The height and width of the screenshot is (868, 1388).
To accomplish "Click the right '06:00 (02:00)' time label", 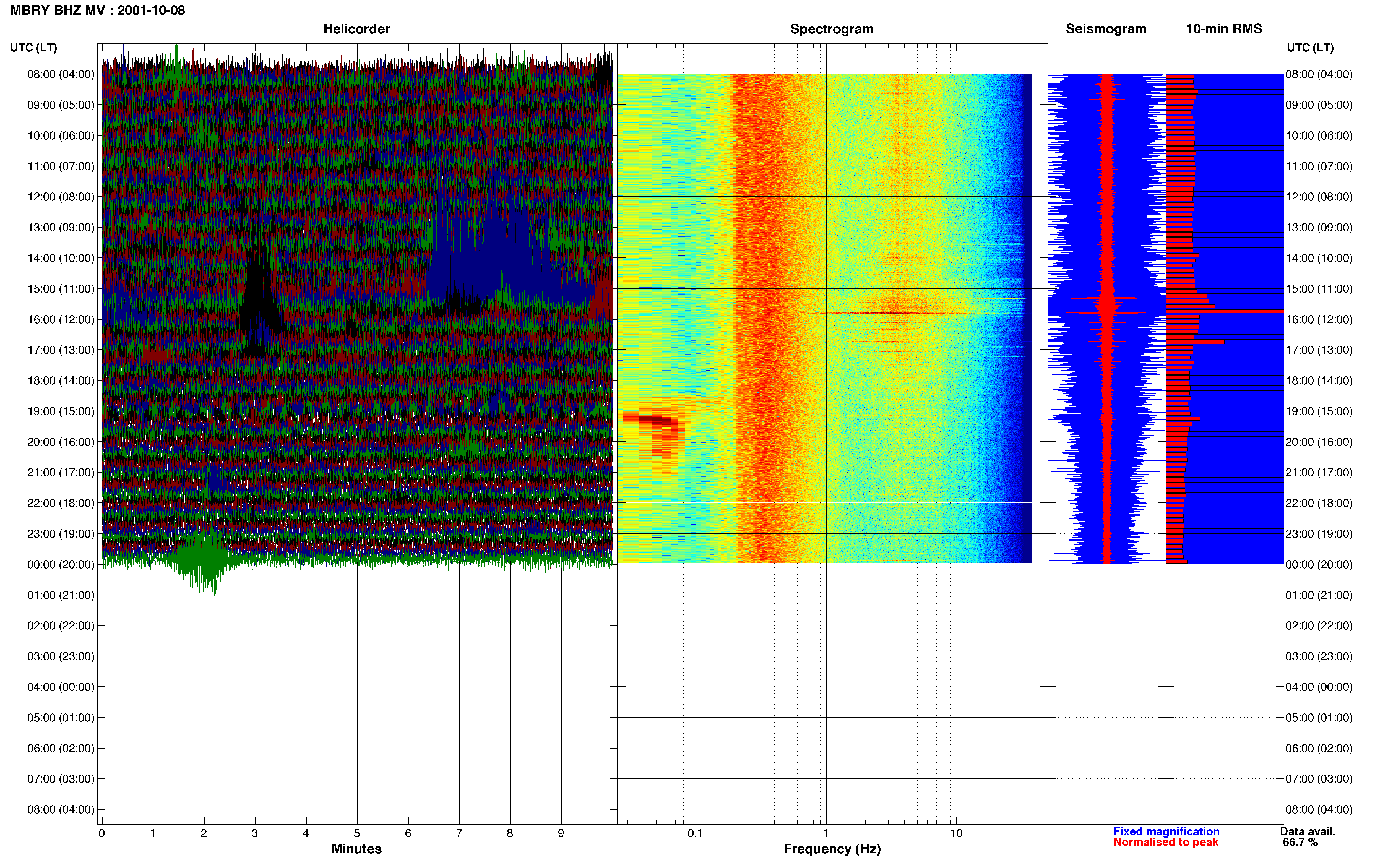I will [1319, 748].
